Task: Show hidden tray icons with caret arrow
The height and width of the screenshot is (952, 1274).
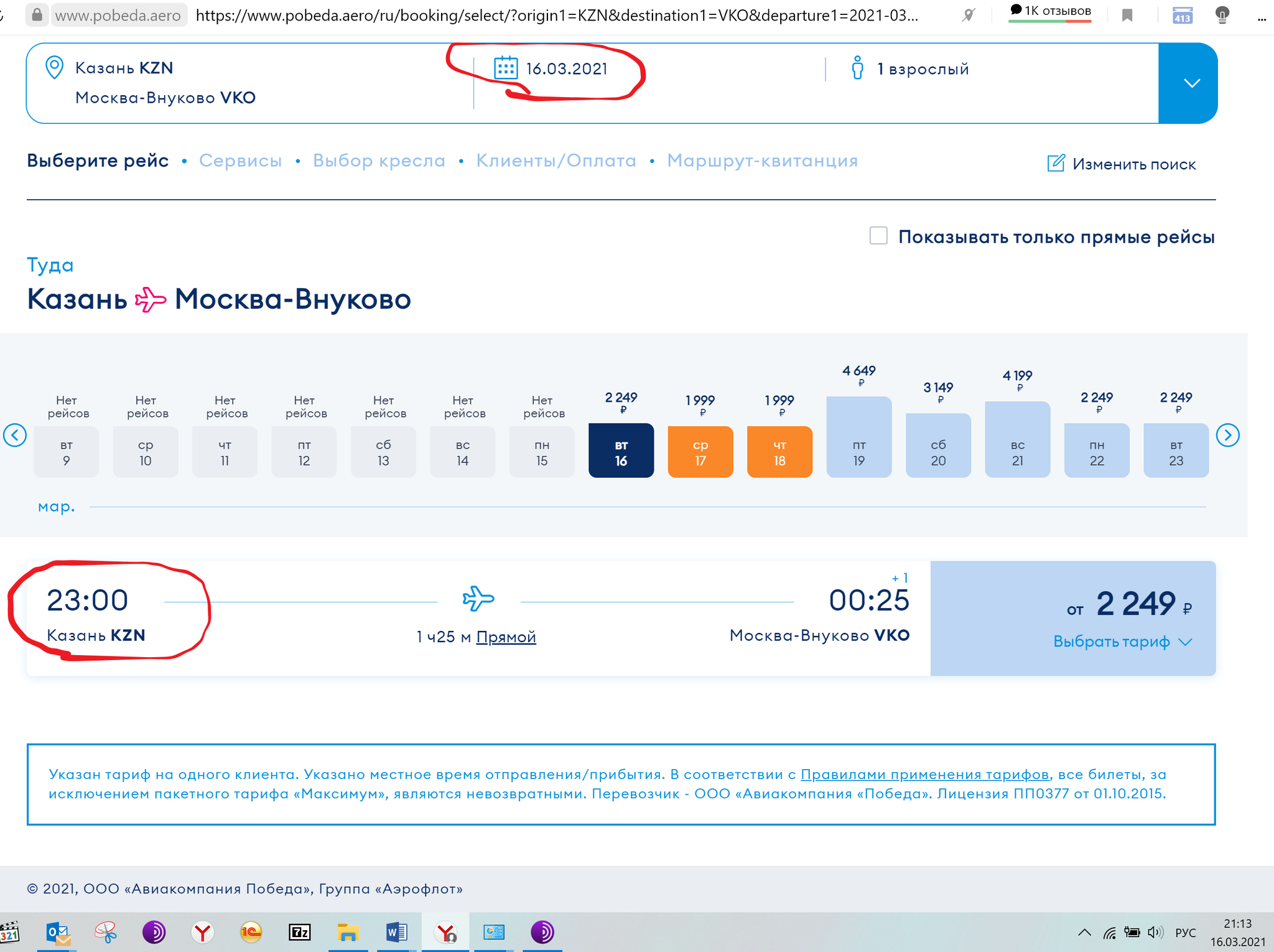Action: [1084, 932]
